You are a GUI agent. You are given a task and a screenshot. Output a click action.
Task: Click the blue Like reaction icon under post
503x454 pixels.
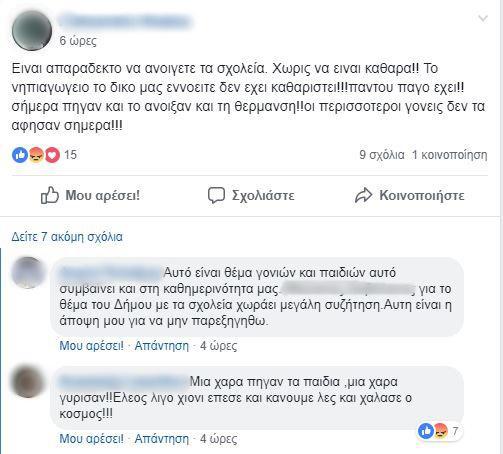[x=20, y=155]
